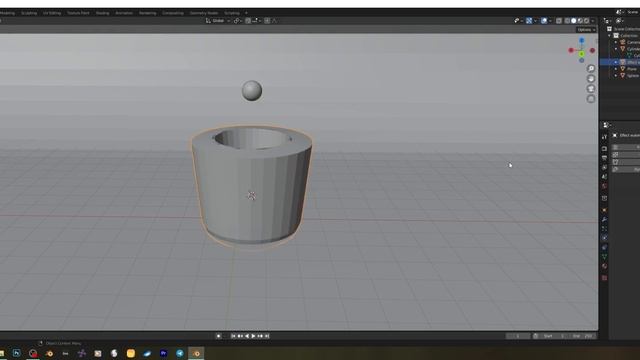Screen dimensions: 640x360
Task: Click the right red X axis gizmo ball
Action: [x=592, y=51]
